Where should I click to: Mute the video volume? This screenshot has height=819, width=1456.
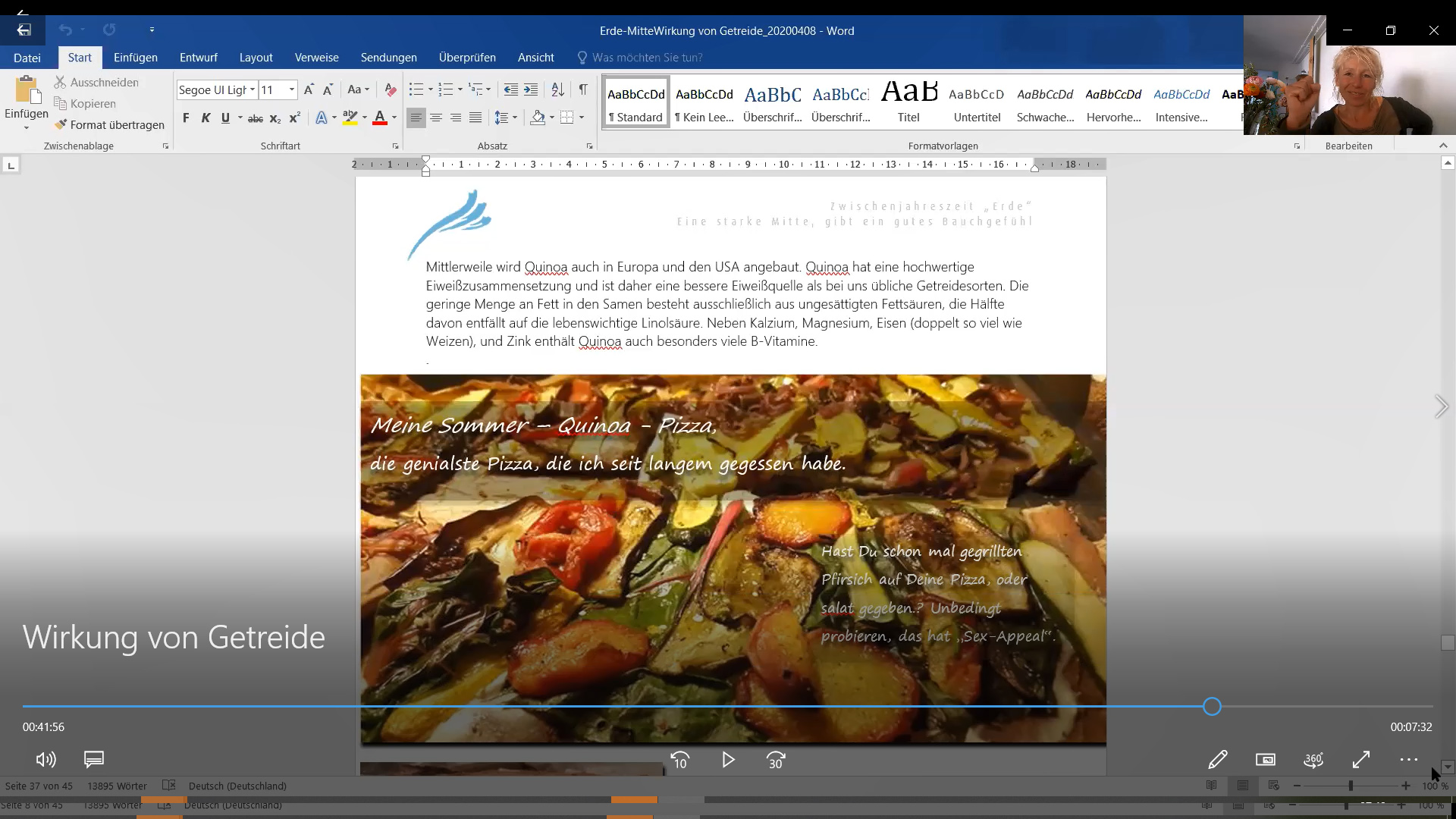pos(45,759)
